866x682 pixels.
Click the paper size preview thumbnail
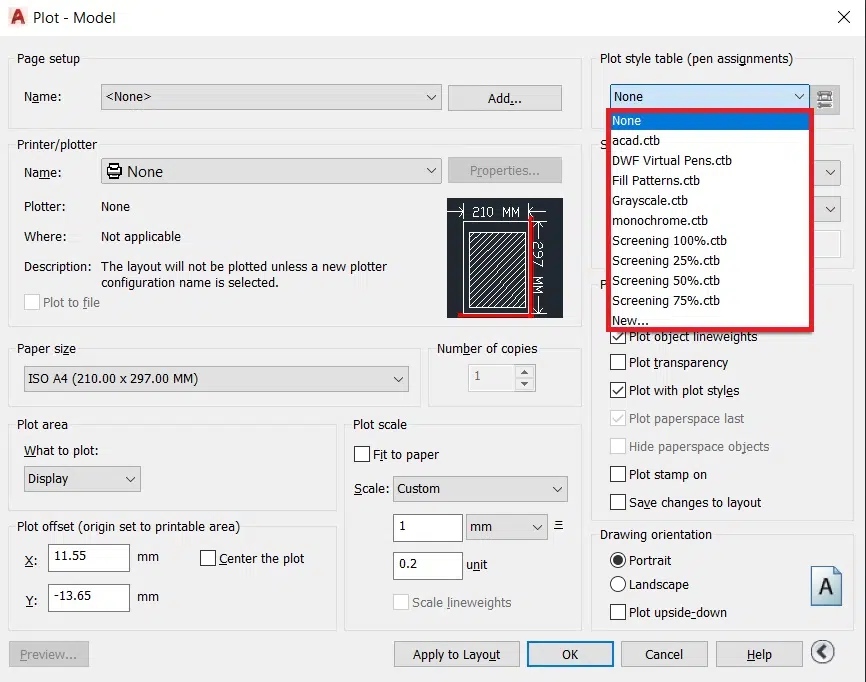[504, 258]
